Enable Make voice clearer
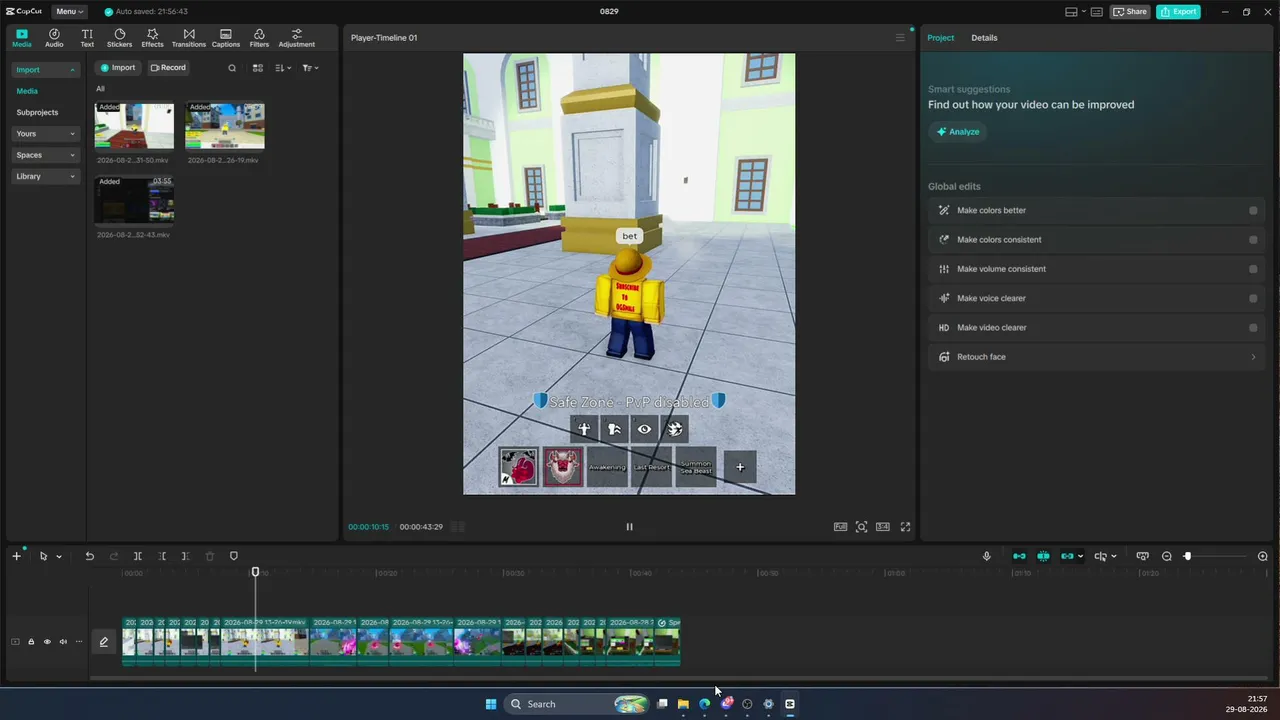Viewport: 1280px width, 720px height. click(1253, 298)
